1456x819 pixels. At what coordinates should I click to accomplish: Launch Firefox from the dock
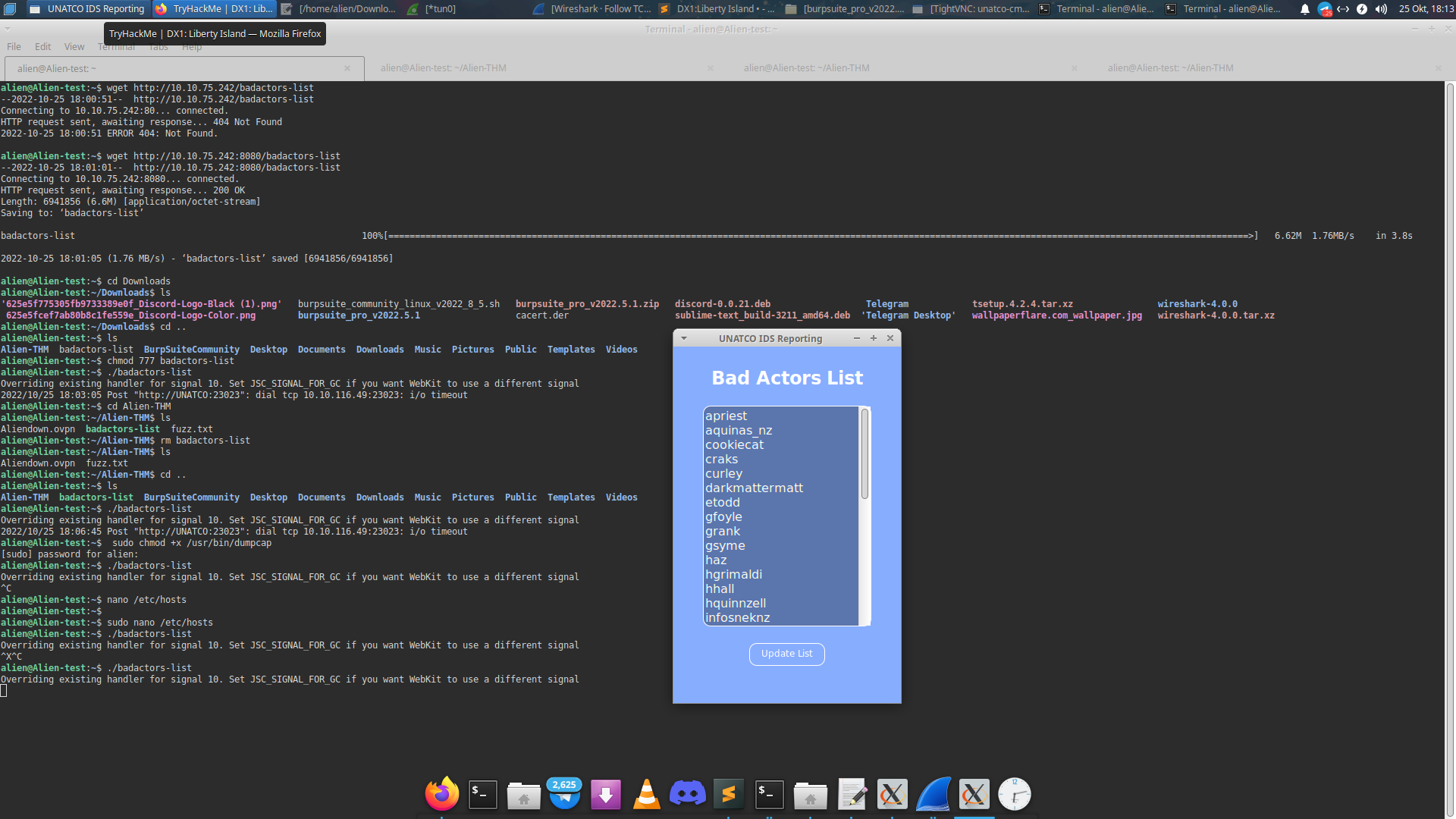click(442, 794)
